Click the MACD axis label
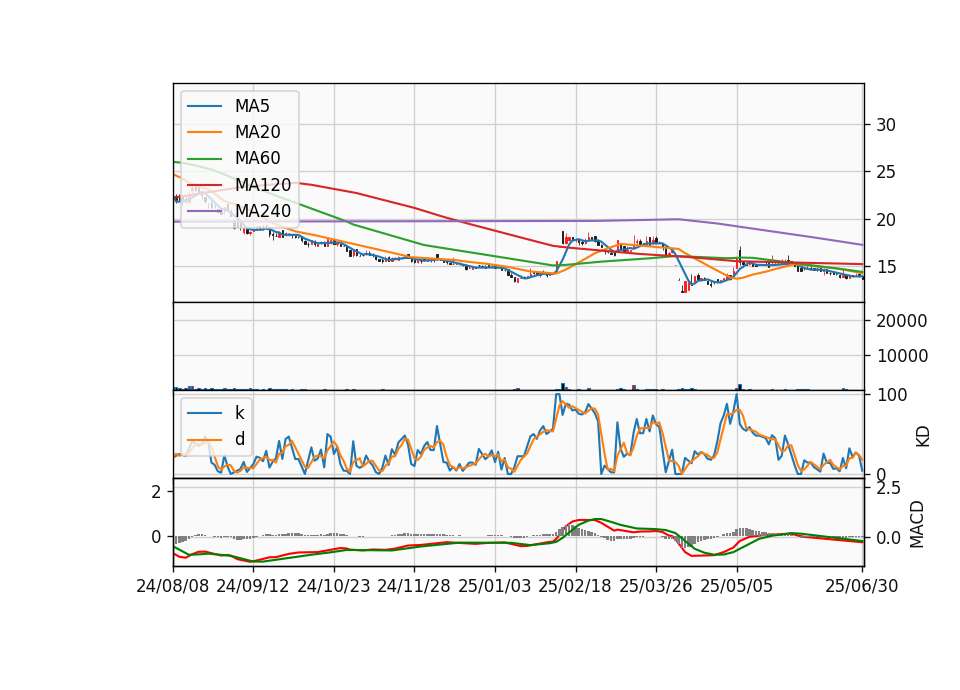This screenshot has width=960, height=690. (x=917, y=525)
